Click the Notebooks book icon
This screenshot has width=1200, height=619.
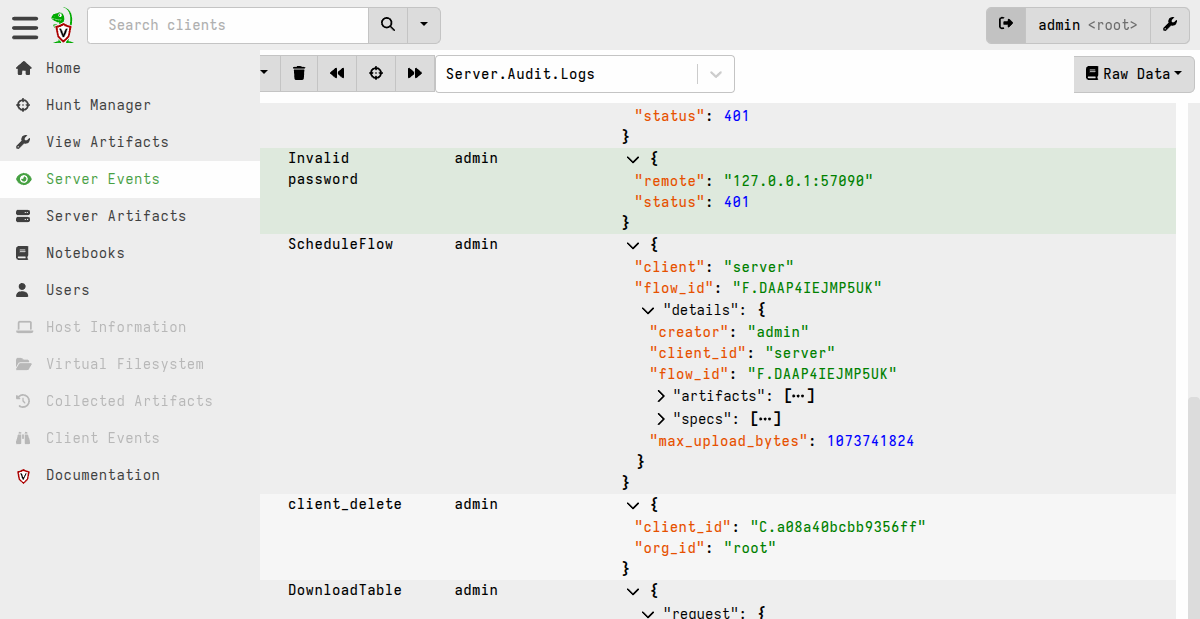click(24, 253)
